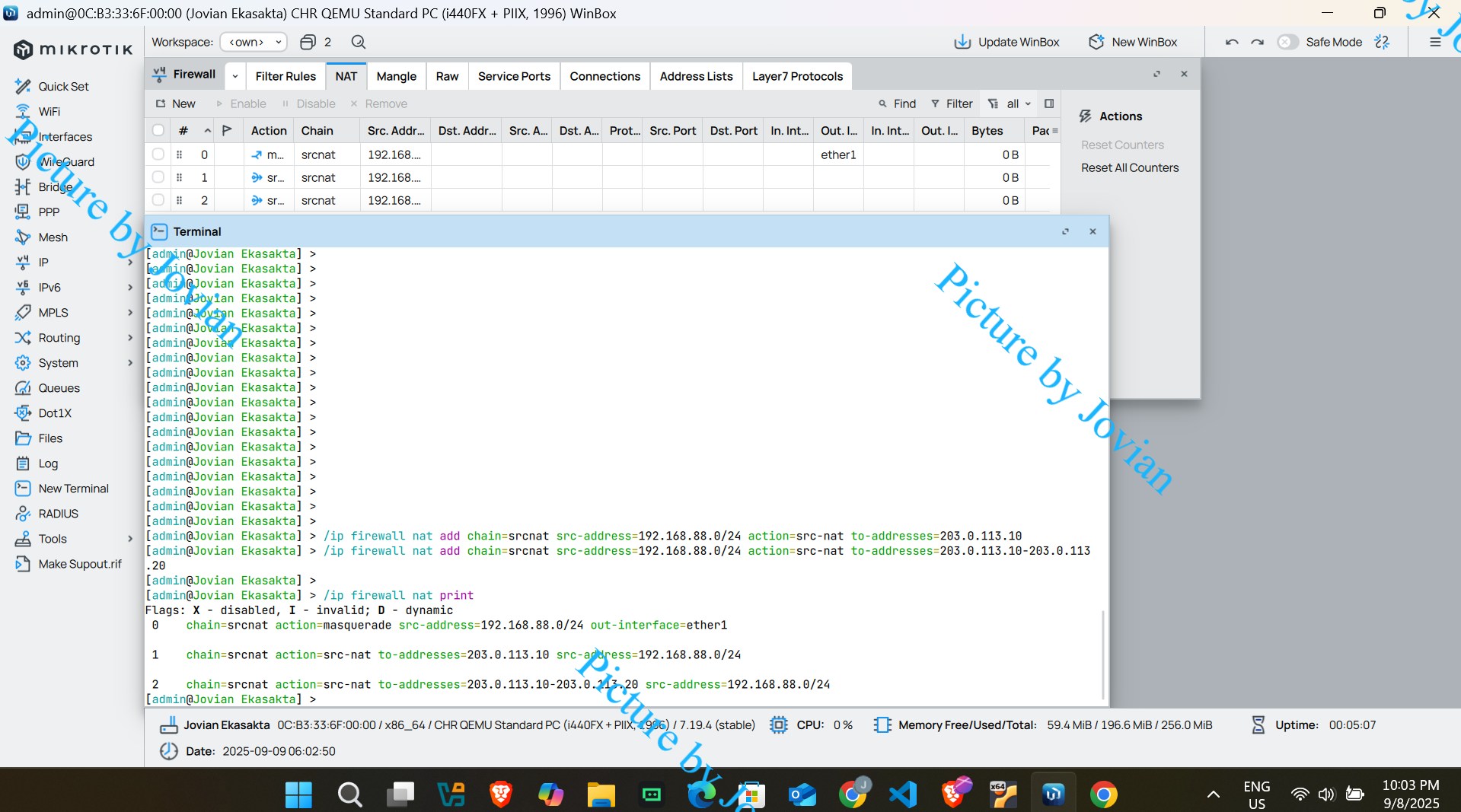Expand the System submenu
Screen dimensions: 1461x812
point(130,362)
